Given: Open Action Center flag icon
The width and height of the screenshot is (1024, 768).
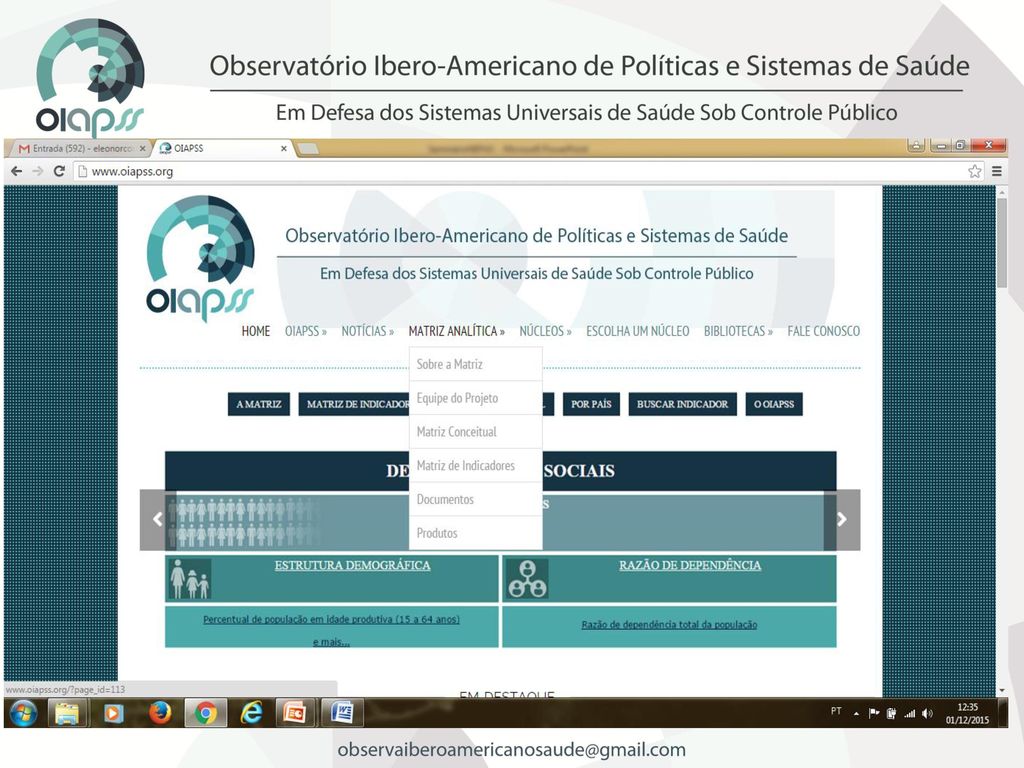Looking at the screenshot, I should pyautogui.click(x=874, y=713).
